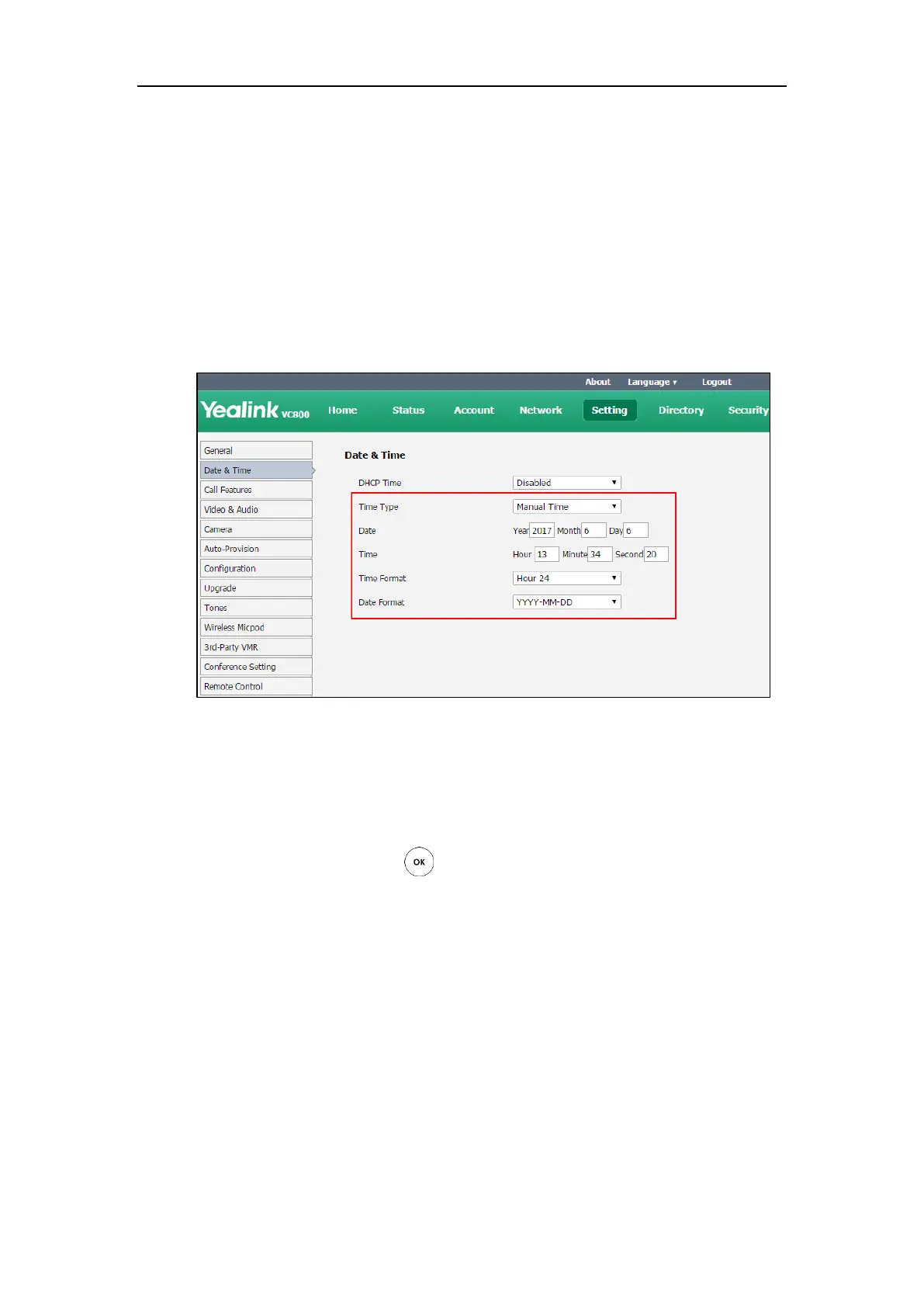Open Video & Audio settings

256,509
